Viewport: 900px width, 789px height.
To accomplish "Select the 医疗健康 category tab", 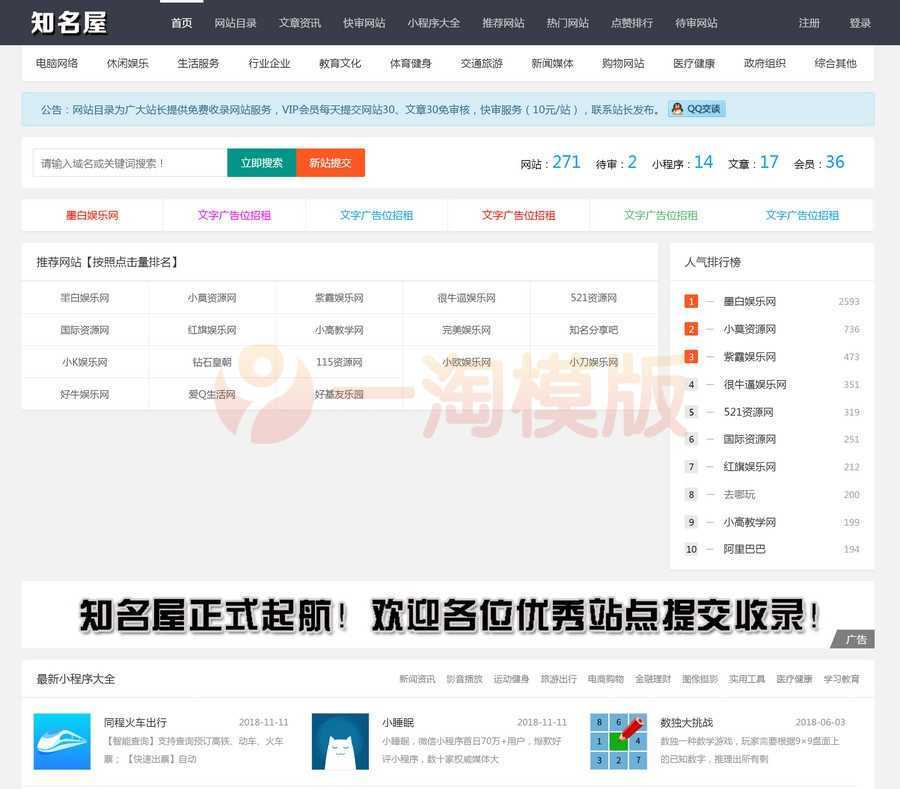I will tap(694, 63).
